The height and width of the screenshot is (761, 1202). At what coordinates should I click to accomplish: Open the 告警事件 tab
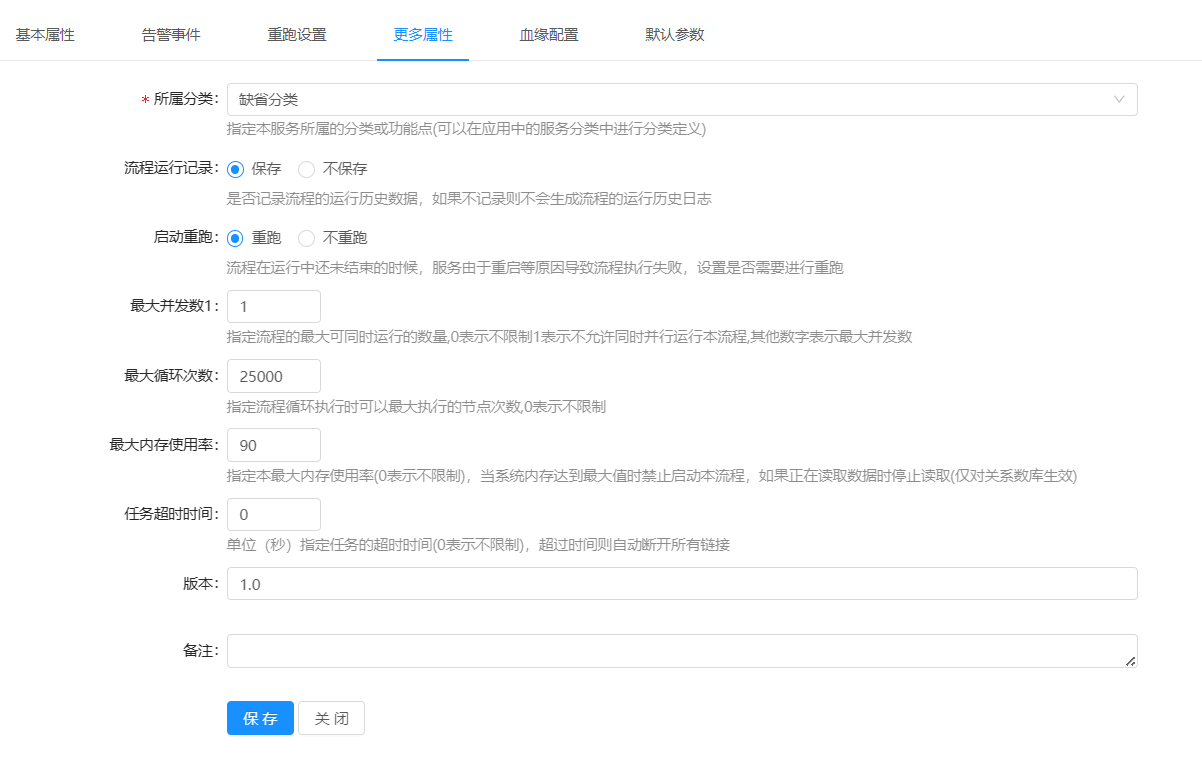171,35
